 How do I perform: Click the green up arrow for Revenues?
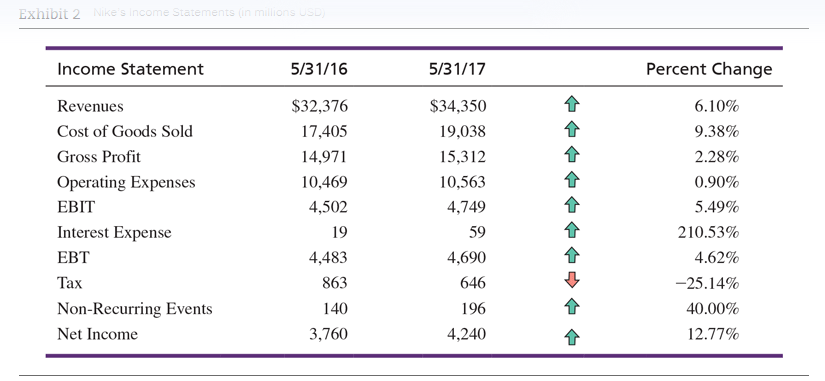(x=571, y=105)
